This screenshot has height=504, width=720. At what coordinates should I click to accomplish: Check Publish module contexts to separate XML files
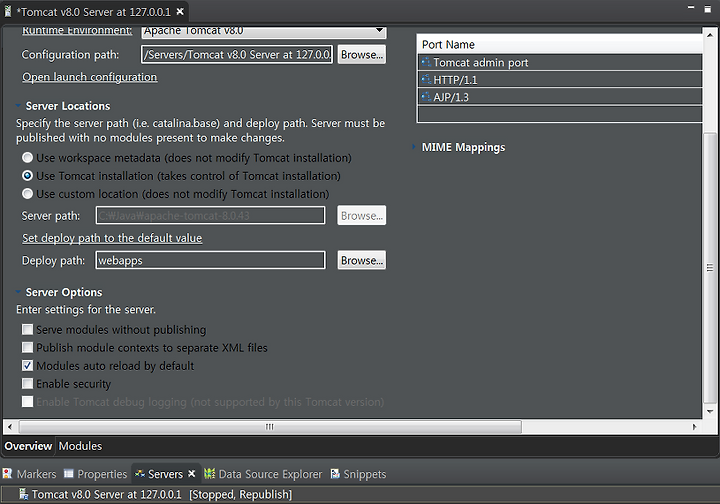click(28, 347)
